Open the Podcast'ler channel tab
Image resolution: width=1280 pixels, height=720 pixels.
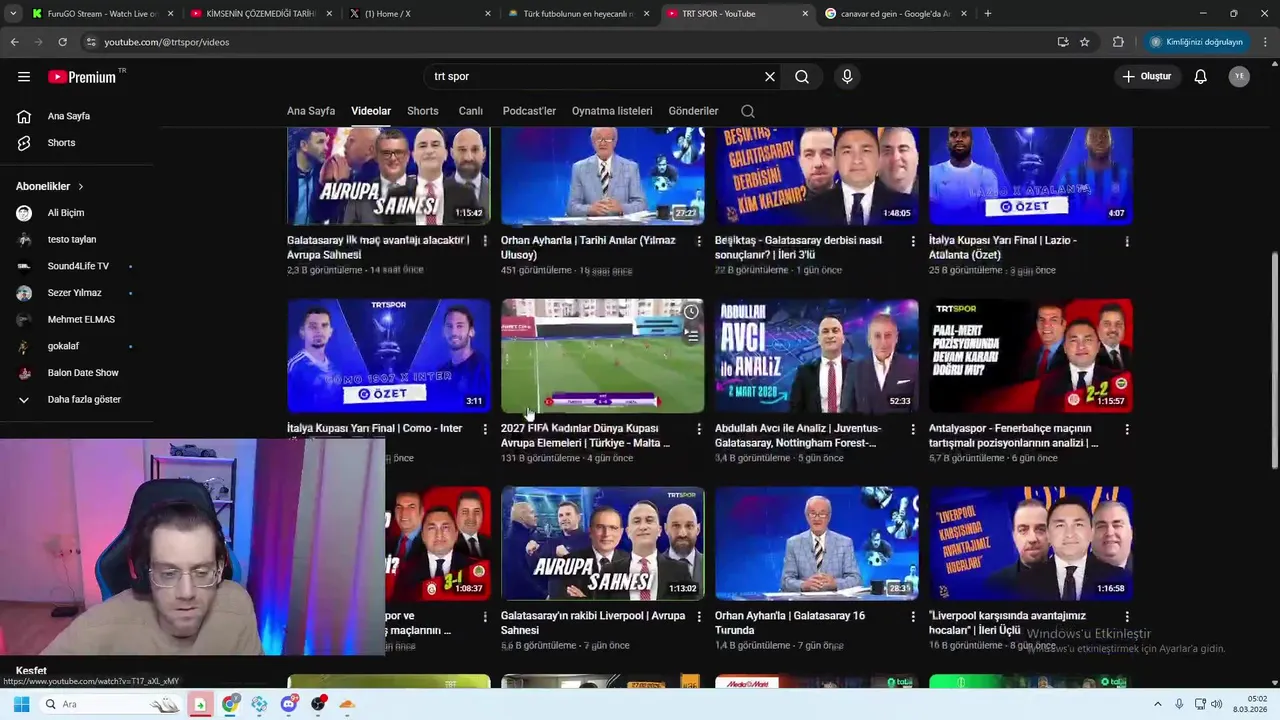(x=529, y=111)
